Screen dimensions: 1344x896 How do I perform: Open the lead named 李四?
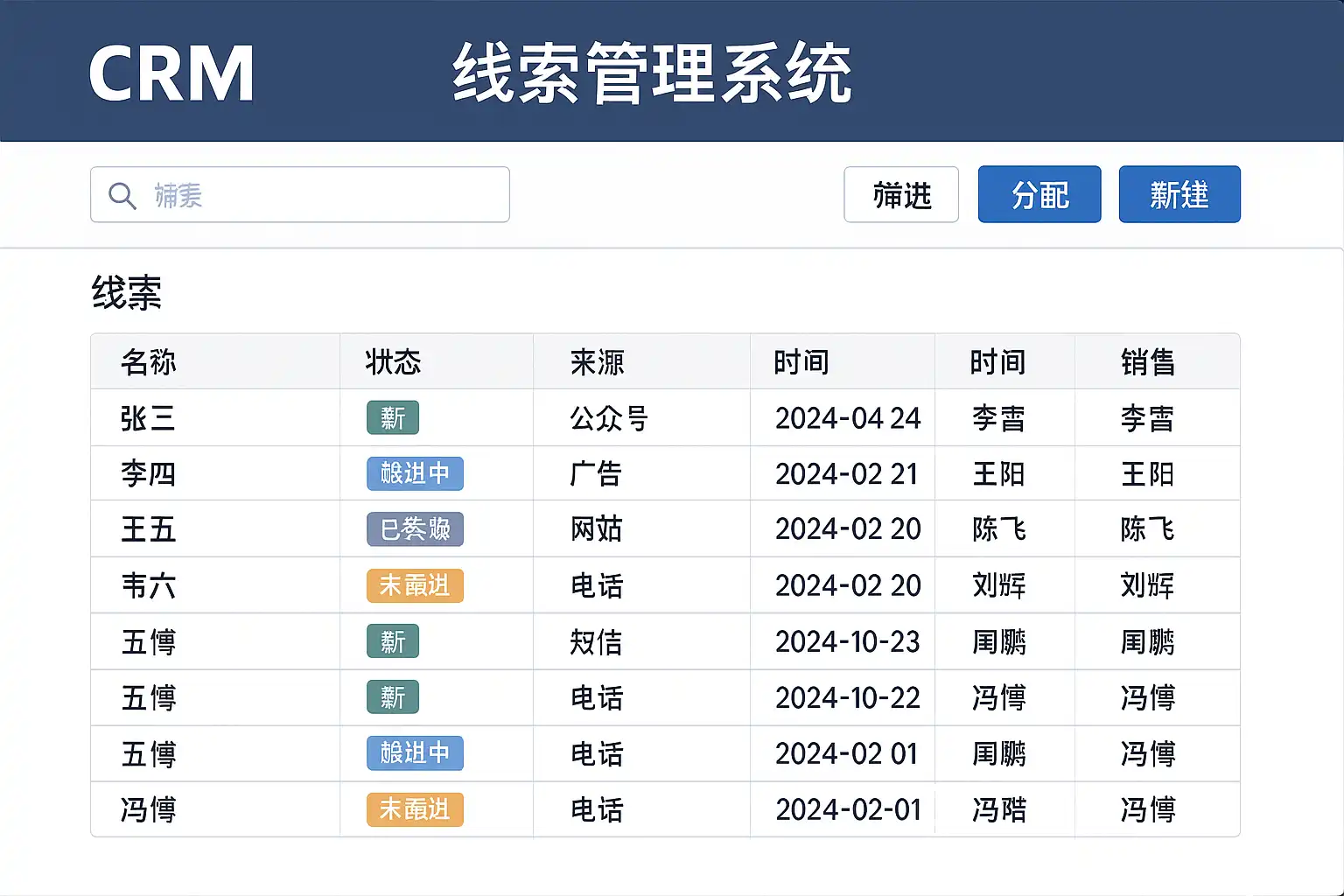point(148,474)
